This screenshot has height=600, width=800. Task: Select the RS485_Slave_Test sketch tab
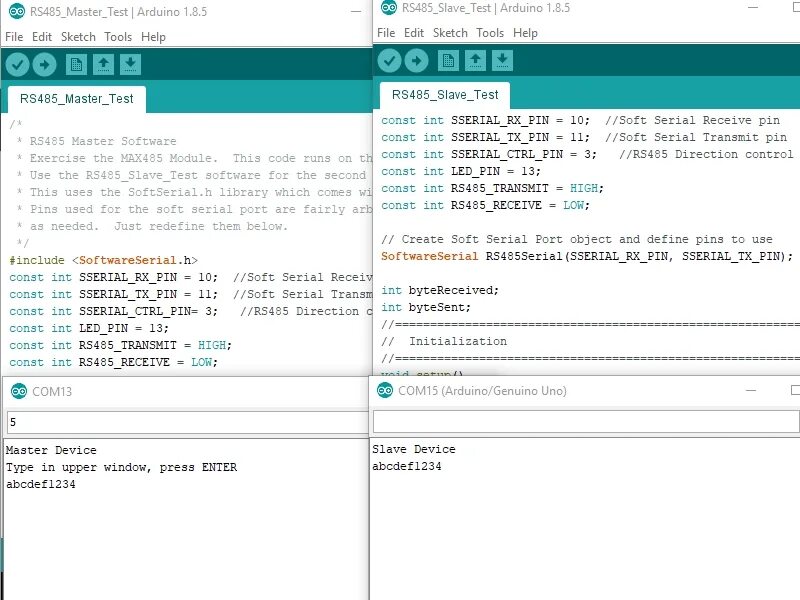445,95
